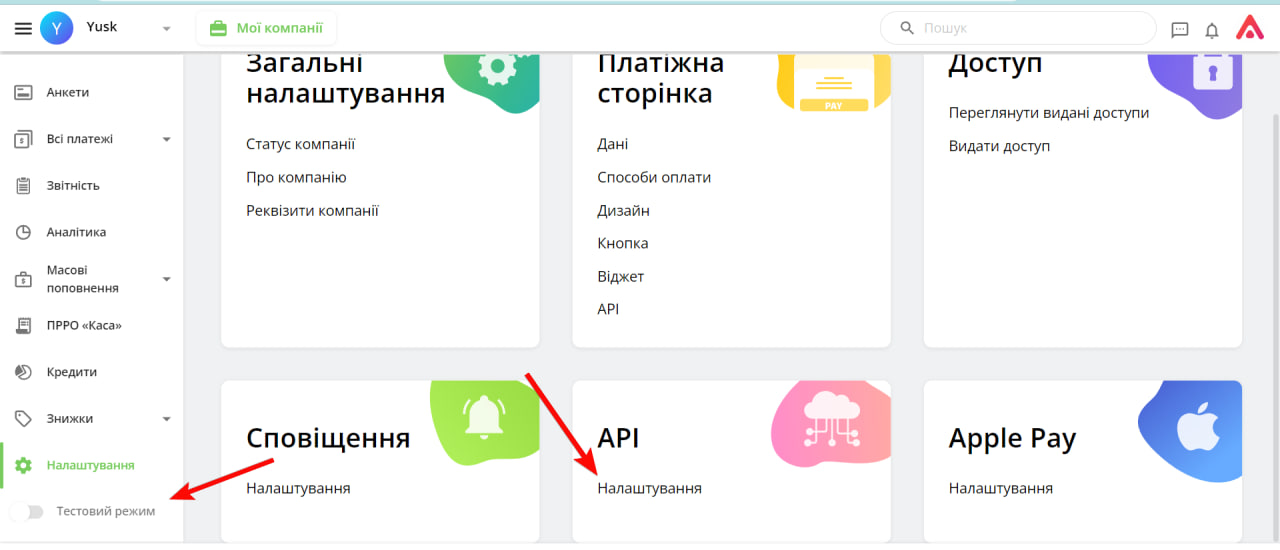1280x550 pixels.
Task: Click the Доступ card heading
Action: point(996,64)
